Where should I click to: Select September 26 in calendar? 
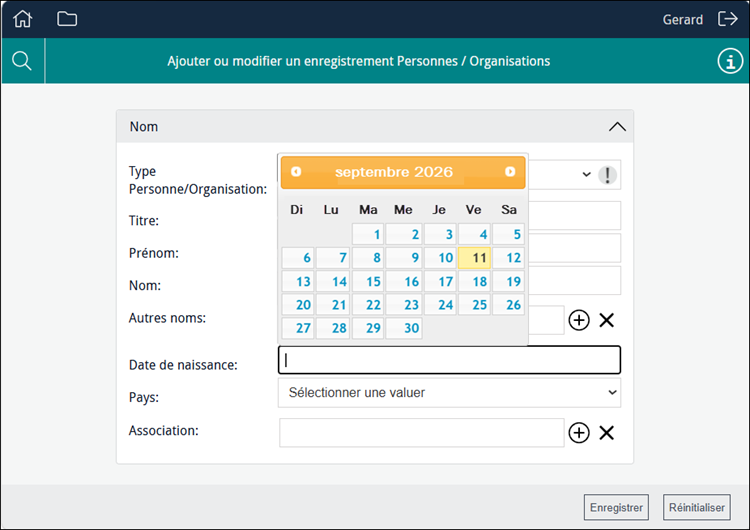point(508,305)
